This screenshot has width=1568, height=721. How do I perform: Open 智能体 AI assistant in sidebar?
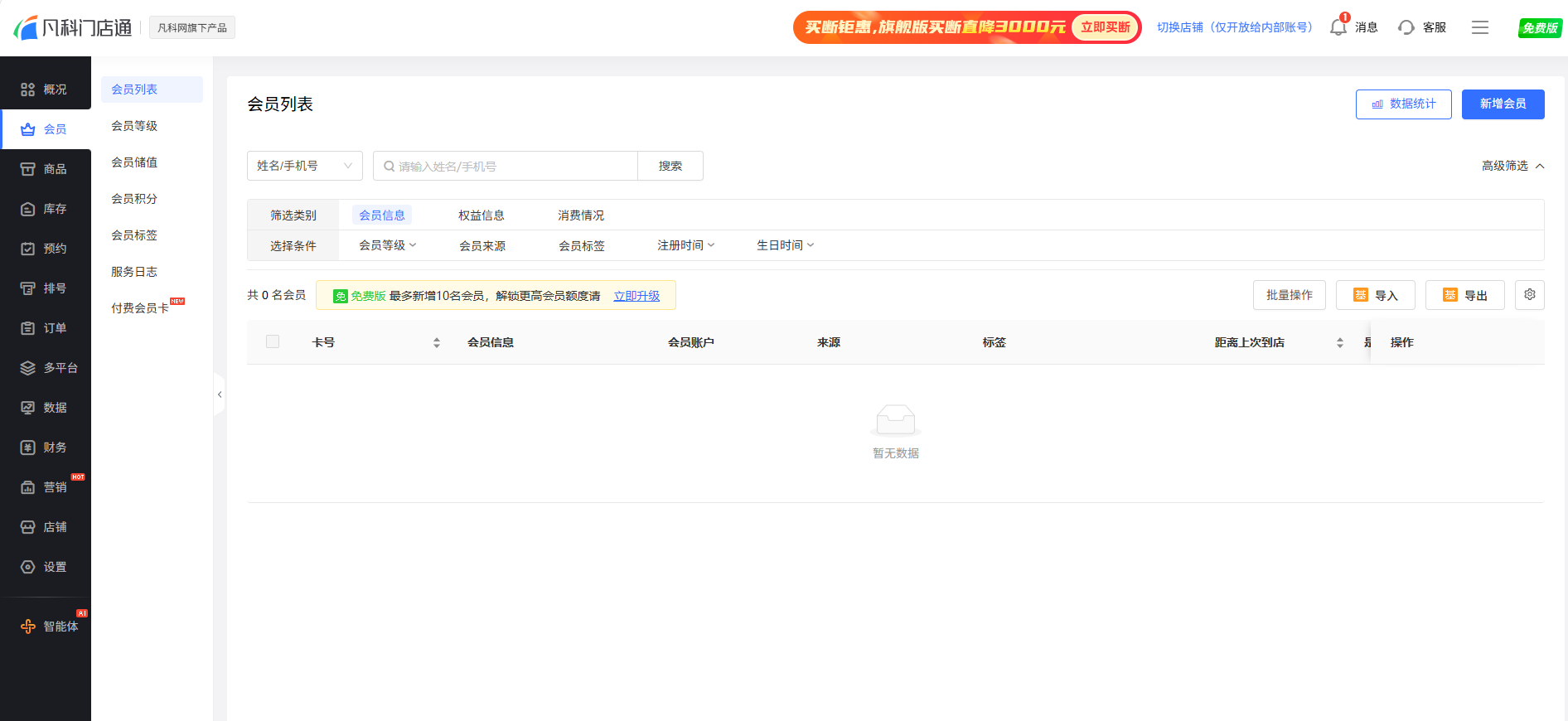click(50, 627)
